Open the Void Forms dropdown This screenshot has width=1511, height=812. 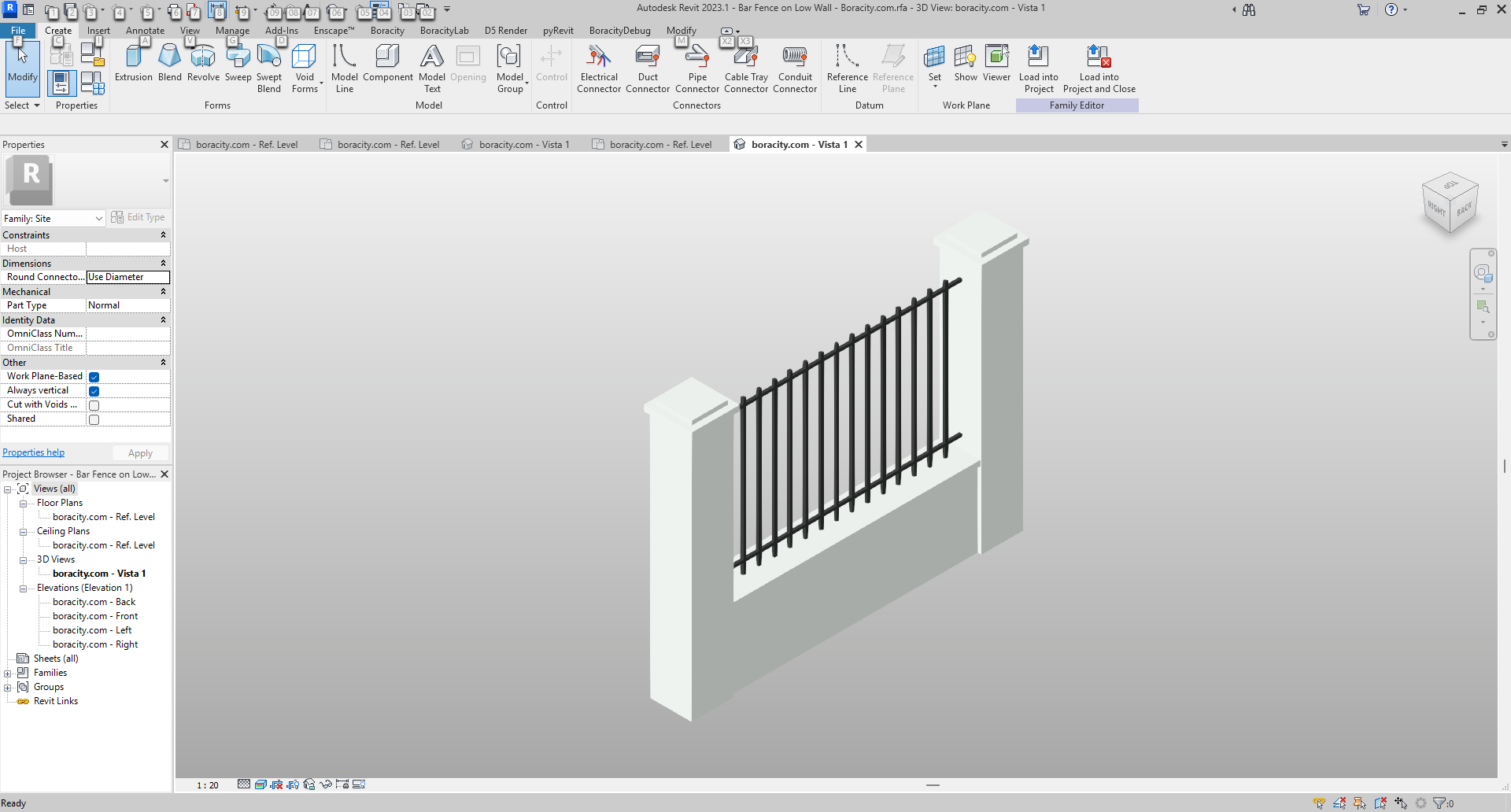(x=305, y=68)
